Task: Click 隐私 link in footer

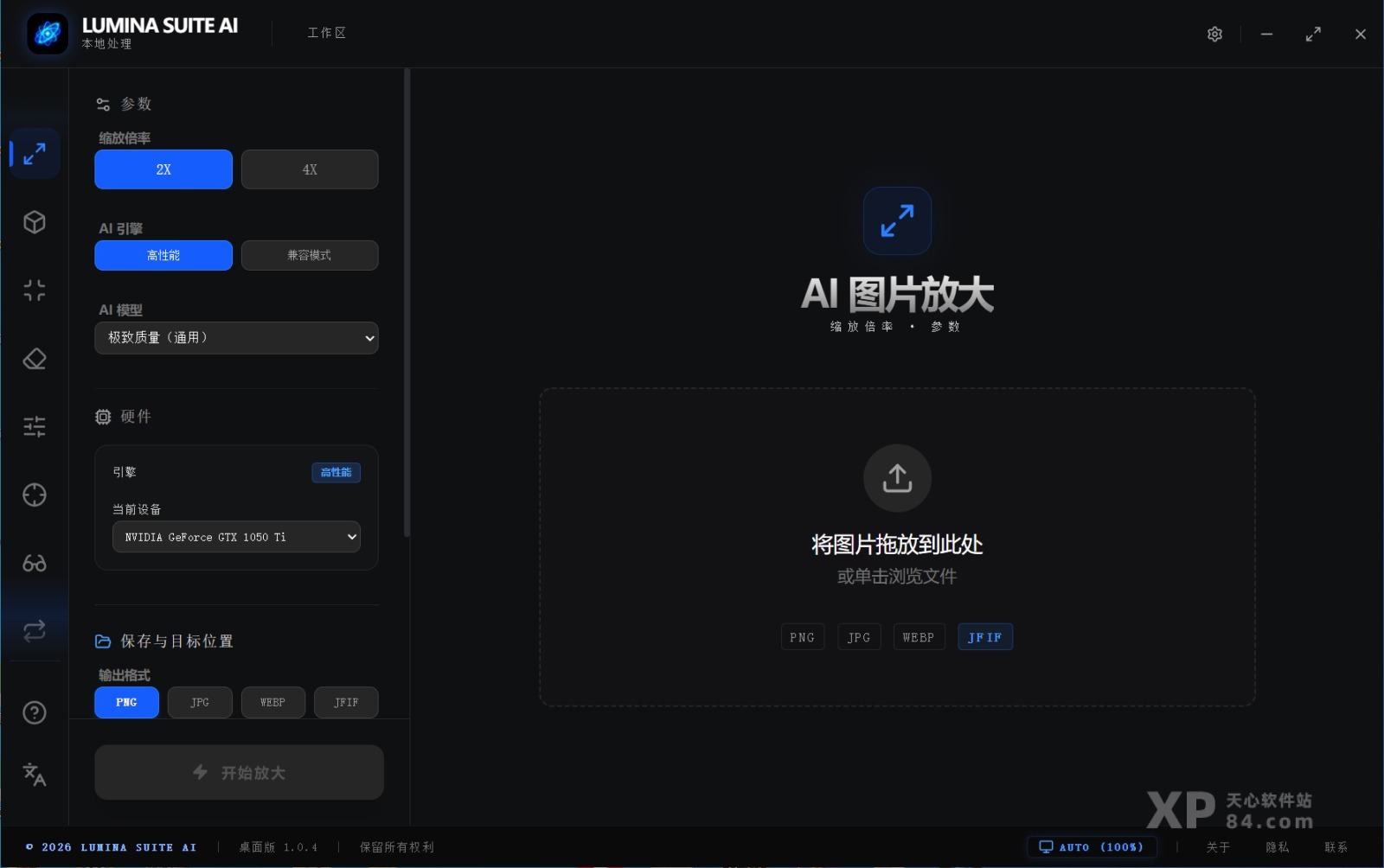Action: pos(1277,847)
